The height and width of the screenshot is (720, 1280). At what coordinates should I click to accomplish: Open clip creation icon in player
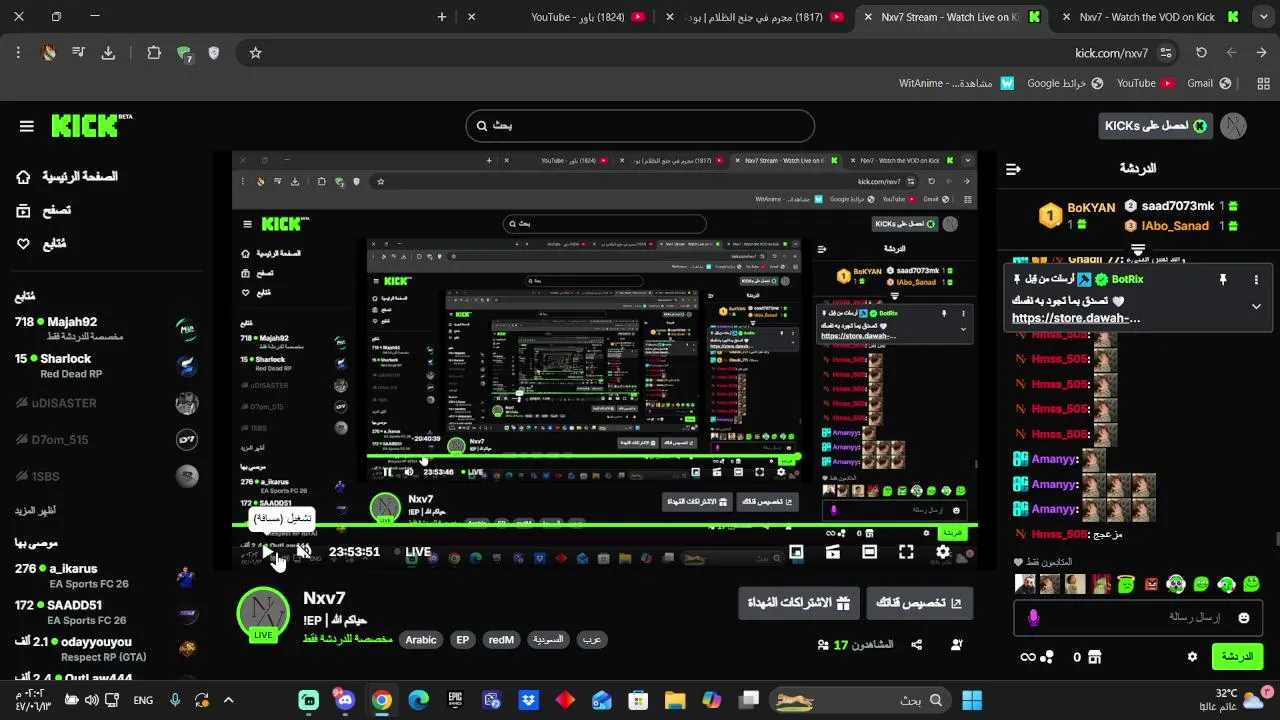pyautogui.click(x=832, y=552)
